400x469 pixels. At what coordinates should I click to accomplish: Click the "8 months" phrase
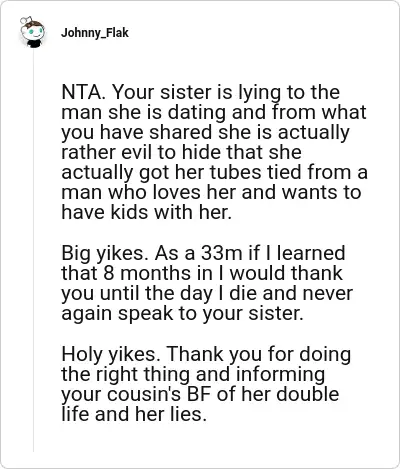pos(153,273)
